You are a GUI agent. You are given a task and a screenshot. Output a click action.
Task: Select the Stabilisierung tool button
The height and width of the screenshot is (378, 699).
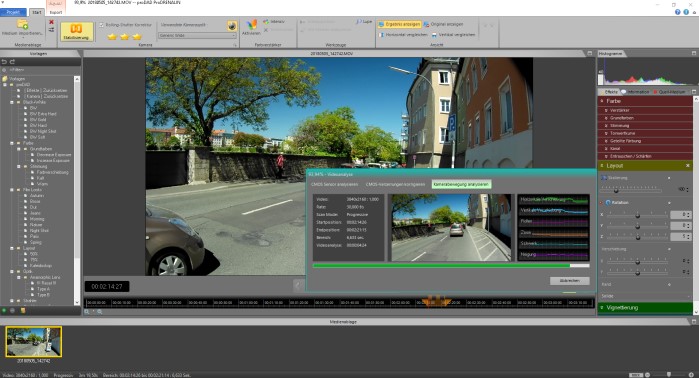click(77, 31)
